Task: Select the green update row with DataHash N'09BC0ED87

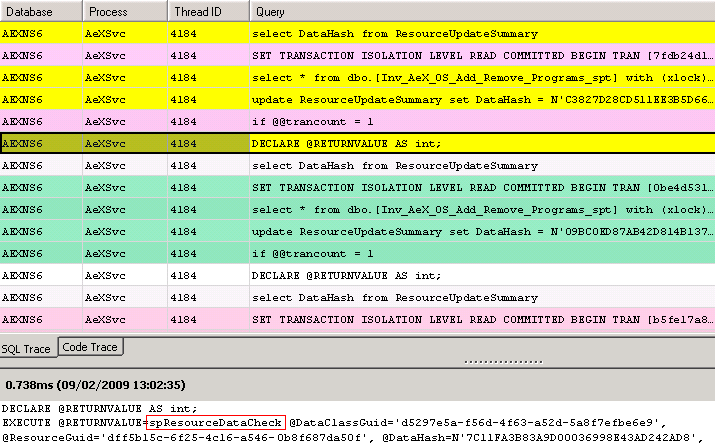Action: coord(480,231)
